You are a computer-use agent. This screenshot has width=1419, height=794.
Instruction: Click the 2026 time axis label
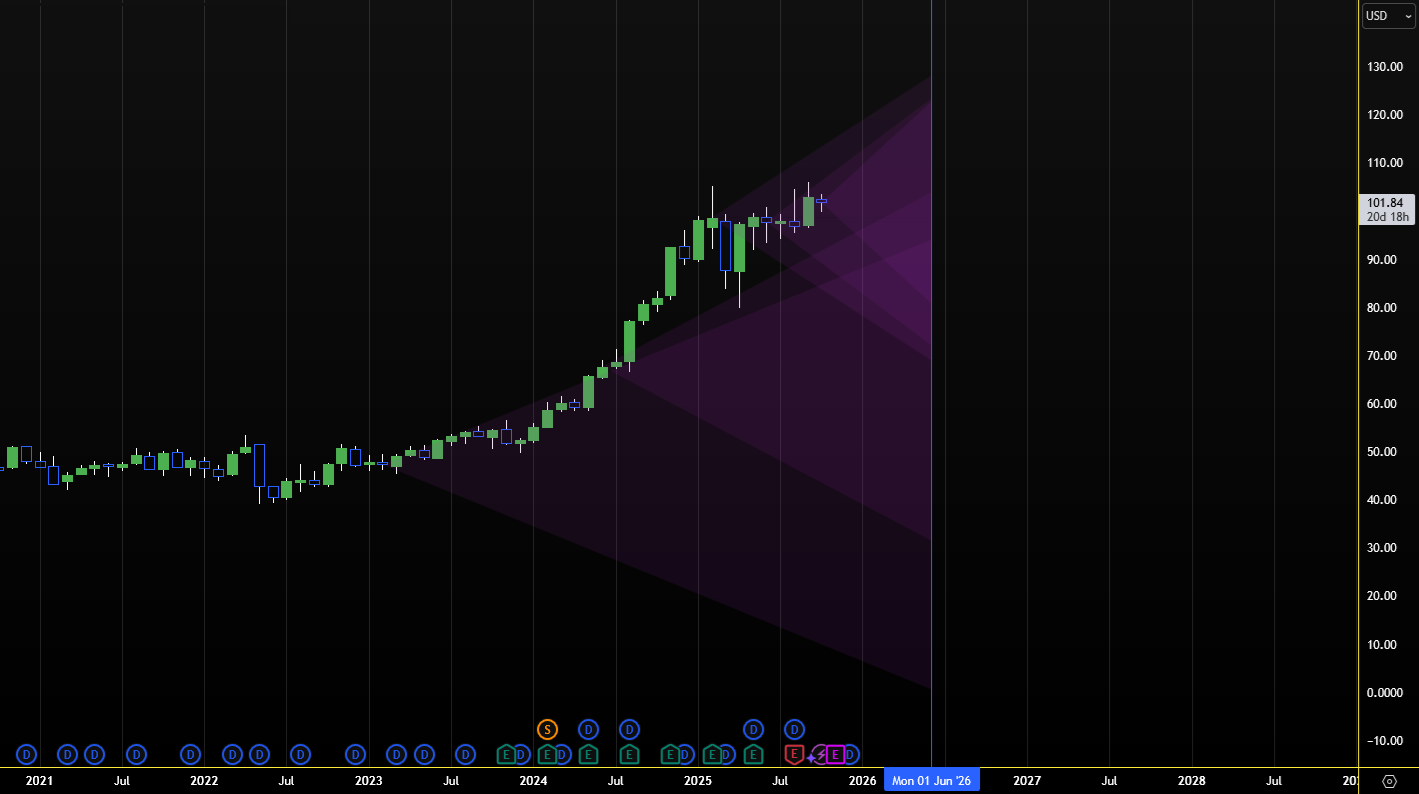(862, 781)
